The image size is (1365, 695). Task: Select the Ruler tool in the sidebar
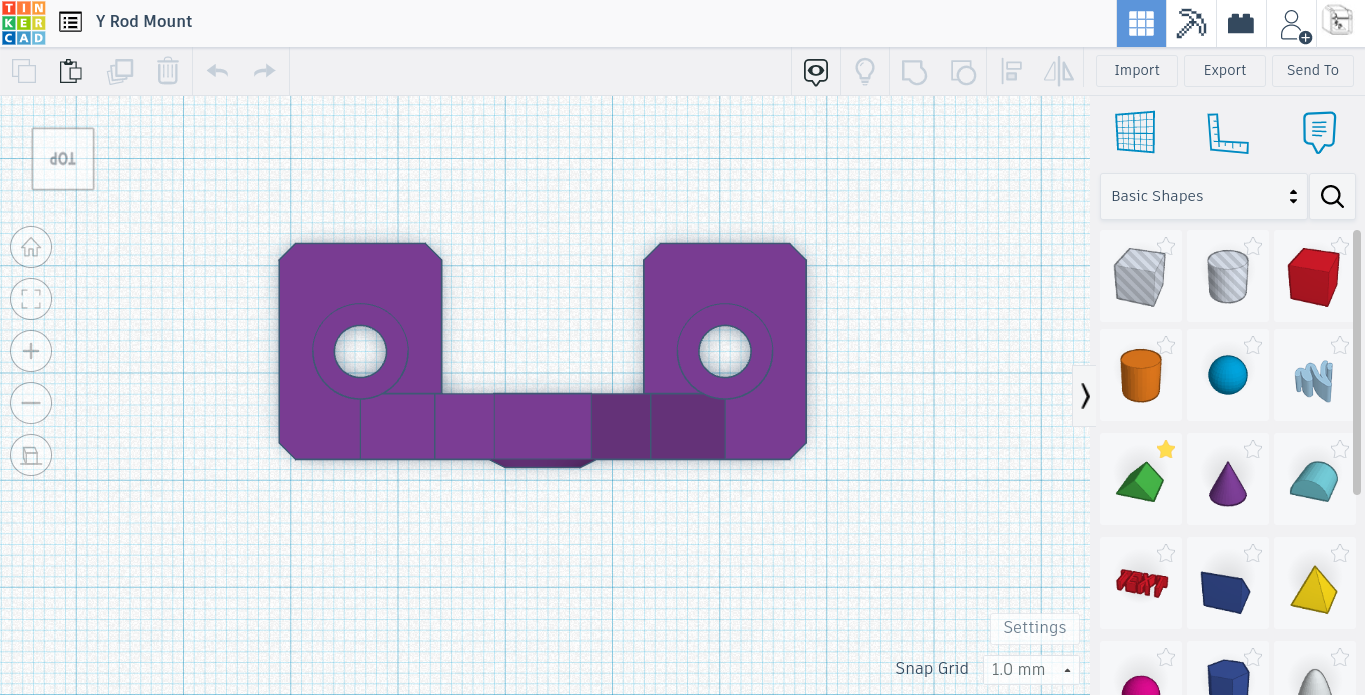pos(1228,131)
